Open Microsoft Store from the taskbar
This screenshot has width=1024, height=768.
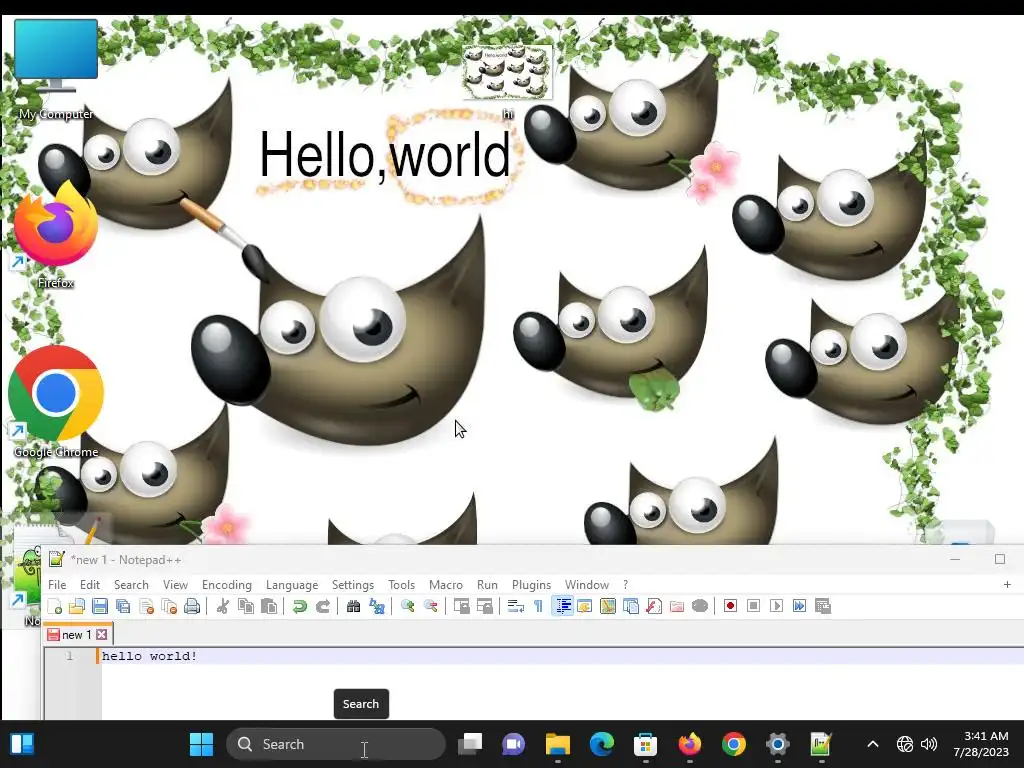[645, 744]
